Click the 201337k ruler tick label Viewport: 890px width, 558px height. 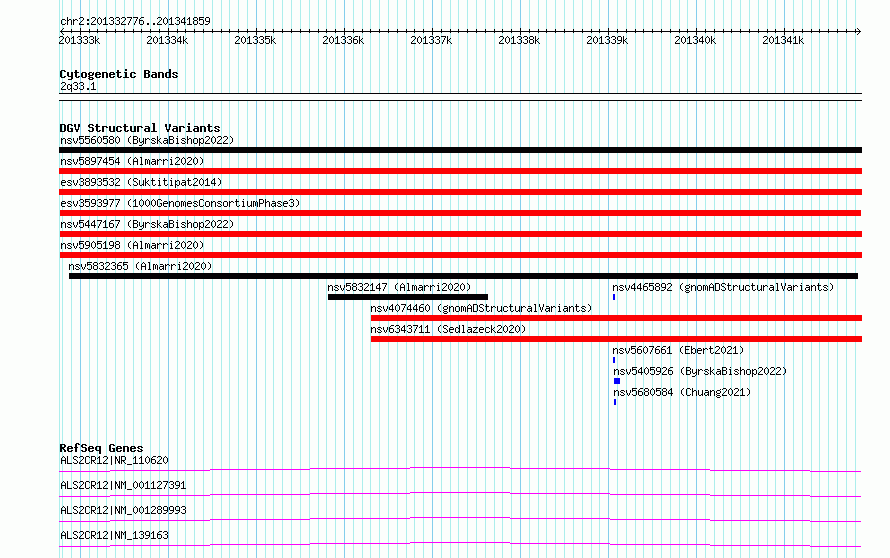click(x=431, y=40)
